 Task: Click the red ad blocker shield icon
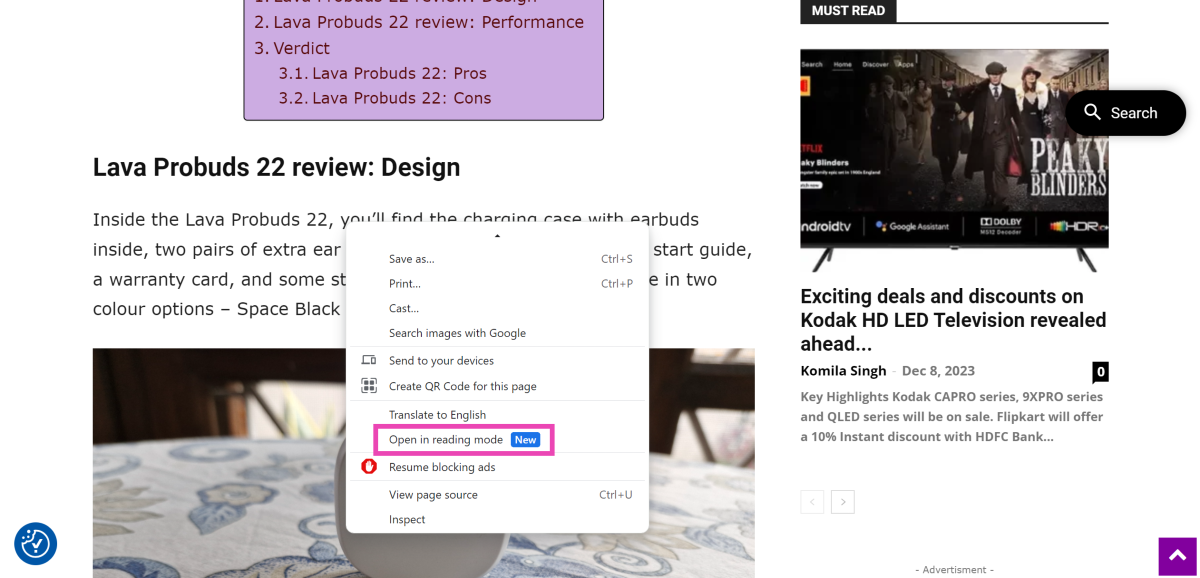[369, 467]
